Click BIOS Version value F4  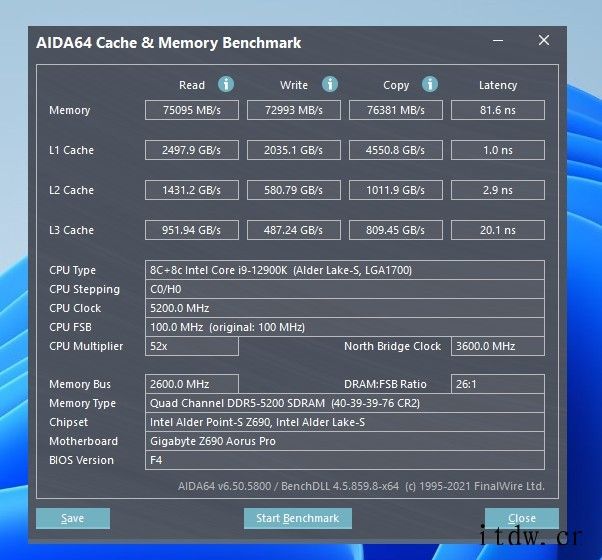coord(345,460)
